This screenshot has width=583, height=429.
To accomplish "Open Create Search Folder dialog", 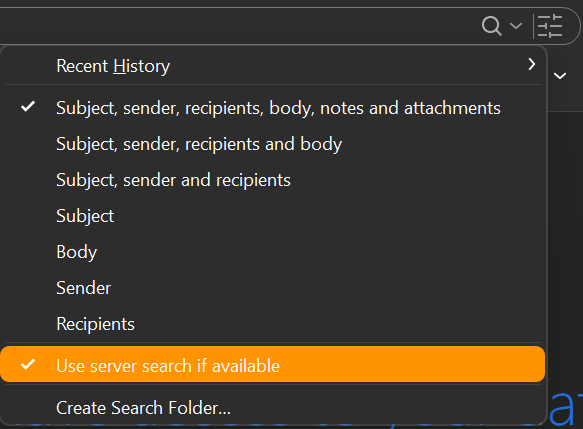I will tap(273, 407).
